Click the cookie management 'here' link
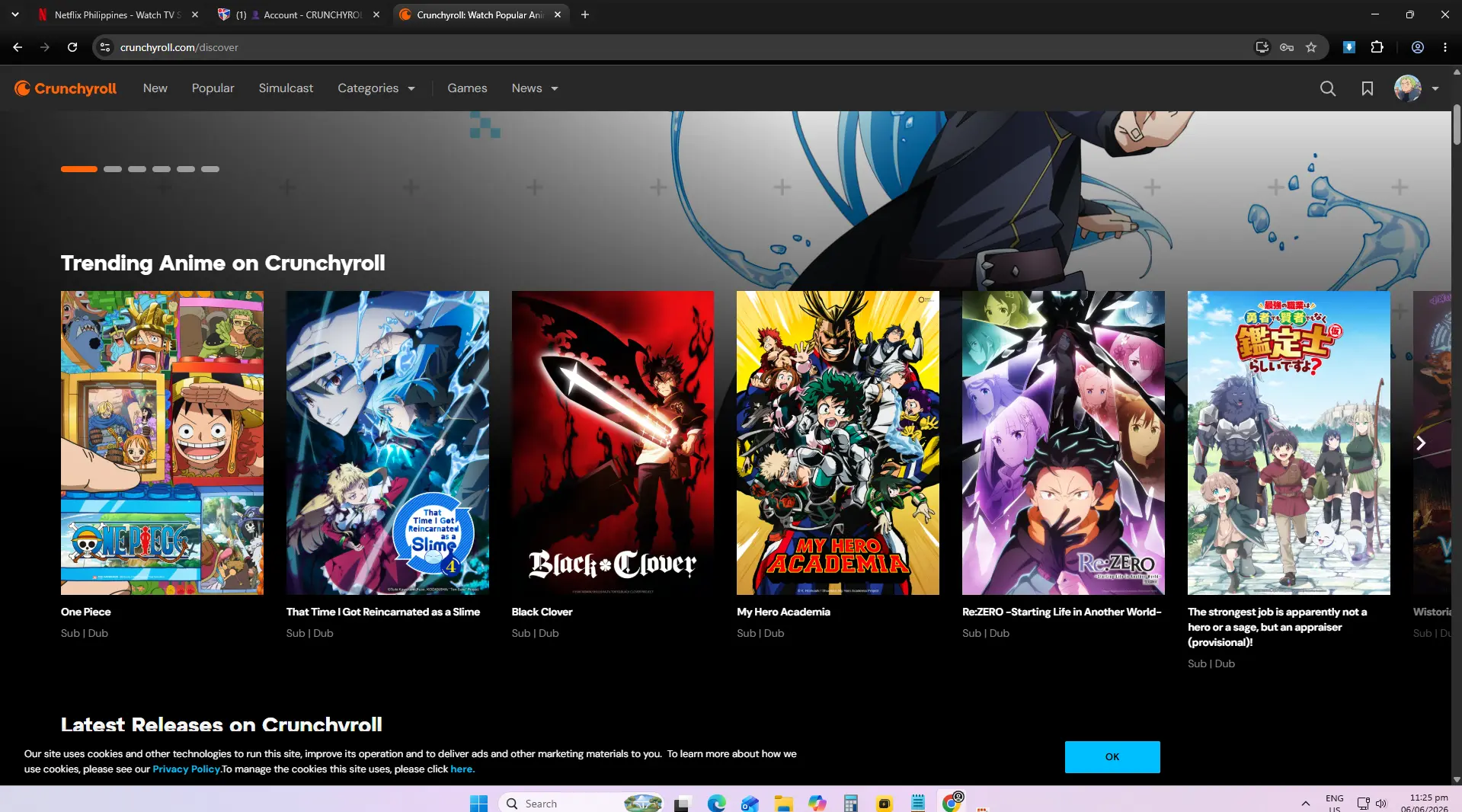 click(x=462, y=769)
